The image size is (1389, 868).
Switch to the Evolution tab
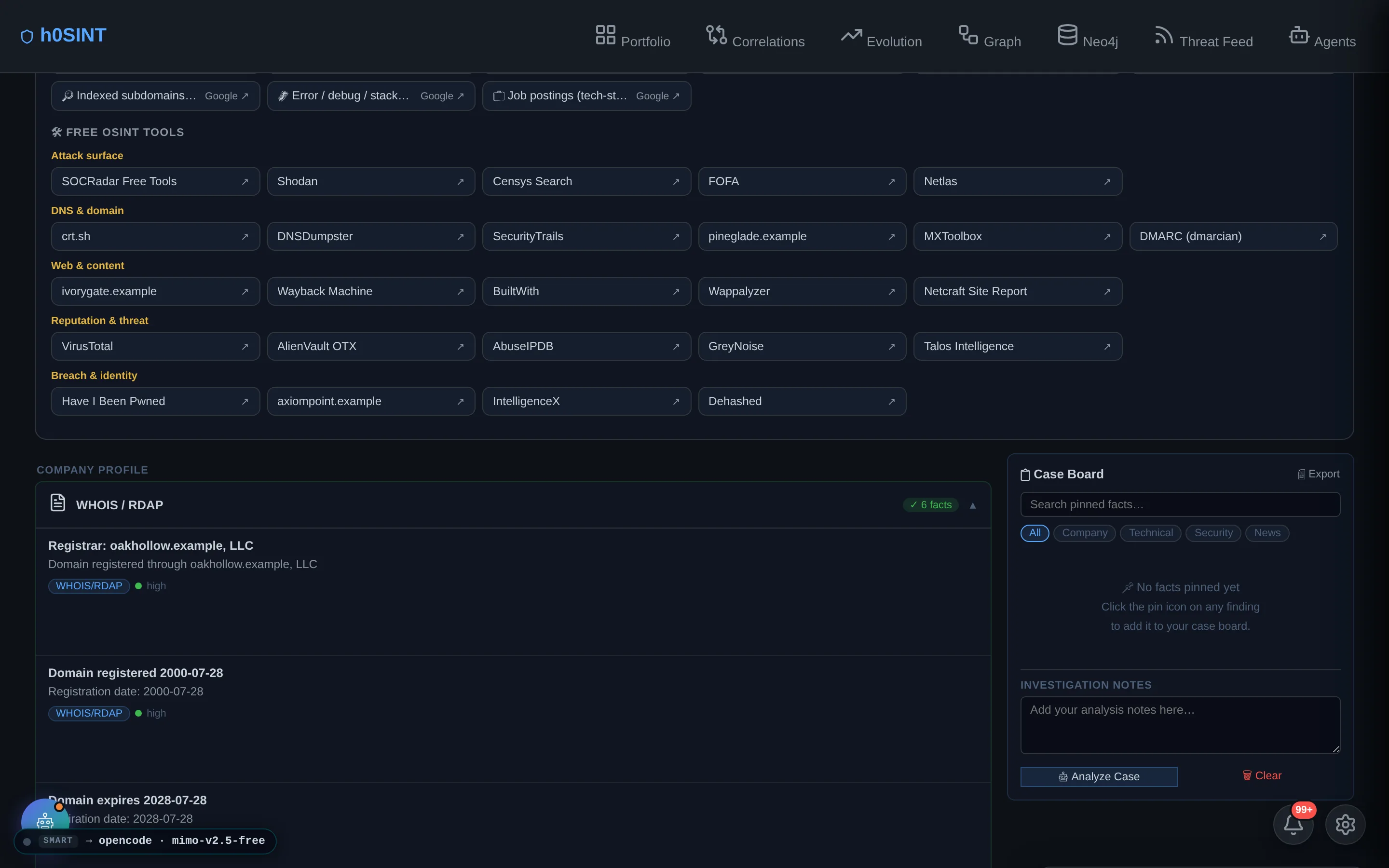882,36
